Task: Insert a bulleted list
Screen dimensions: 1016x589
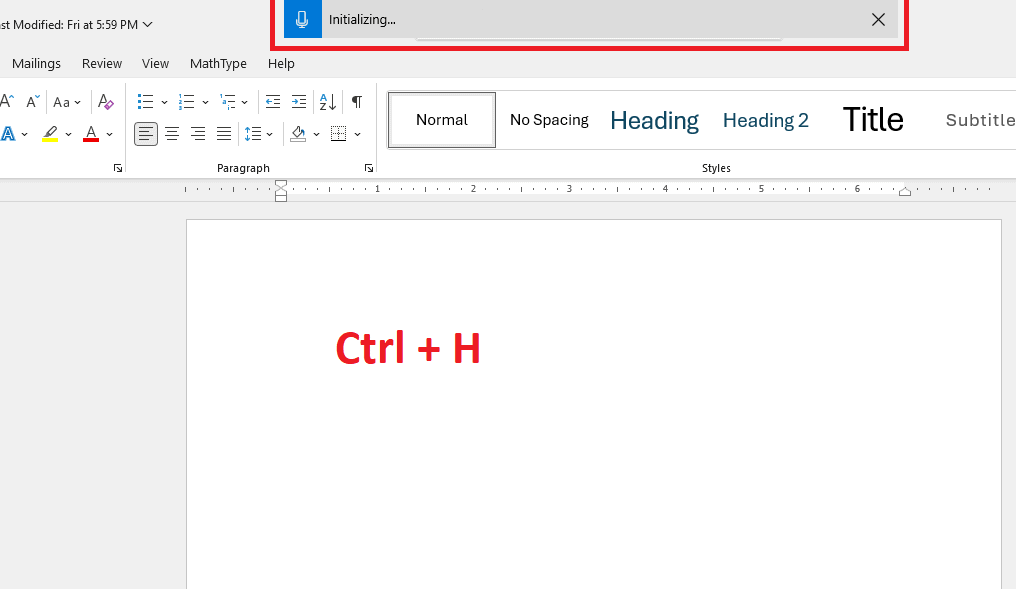Action: coord(145,102)
